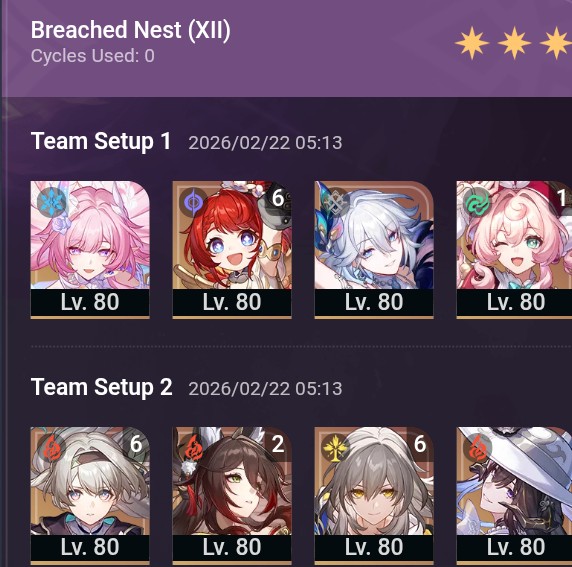Select the gray-haired yellow-eyed character portrait
Image resolution: width=572 pixels, height=567 pixels.
(x=374, y=496)
